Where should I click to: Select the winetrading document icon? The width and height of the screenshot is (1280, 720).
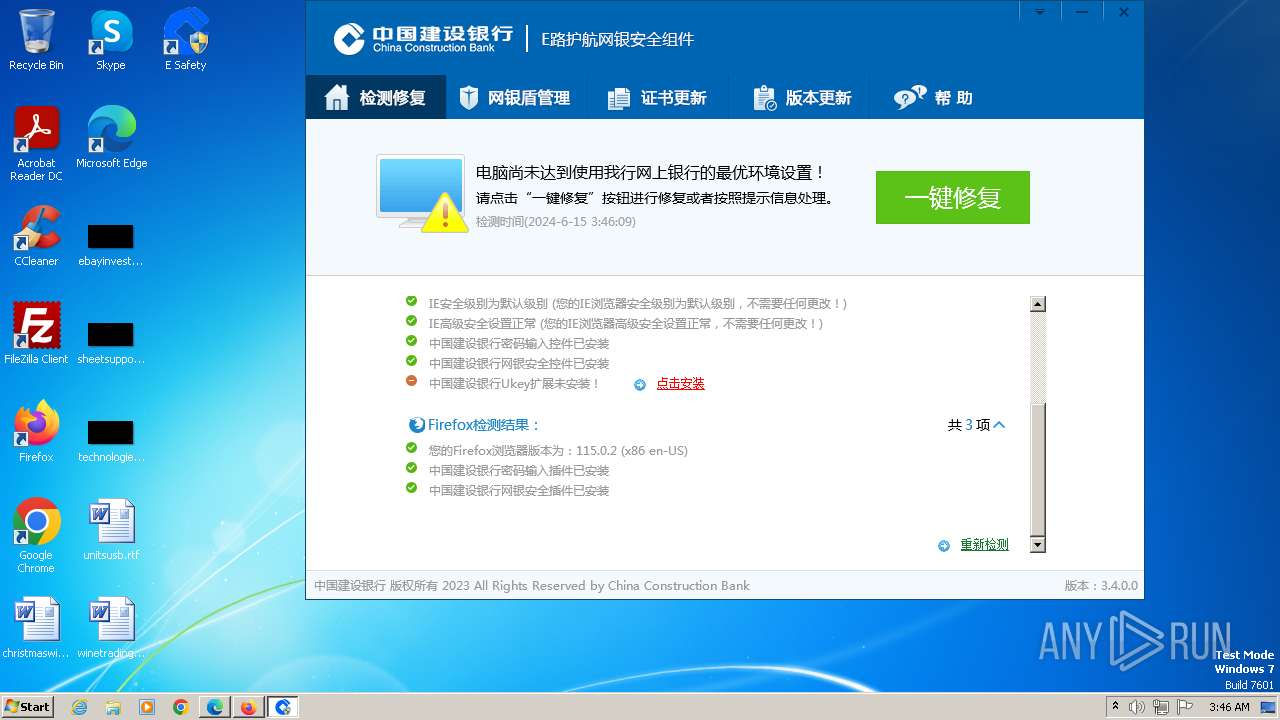tap(111, 628)
